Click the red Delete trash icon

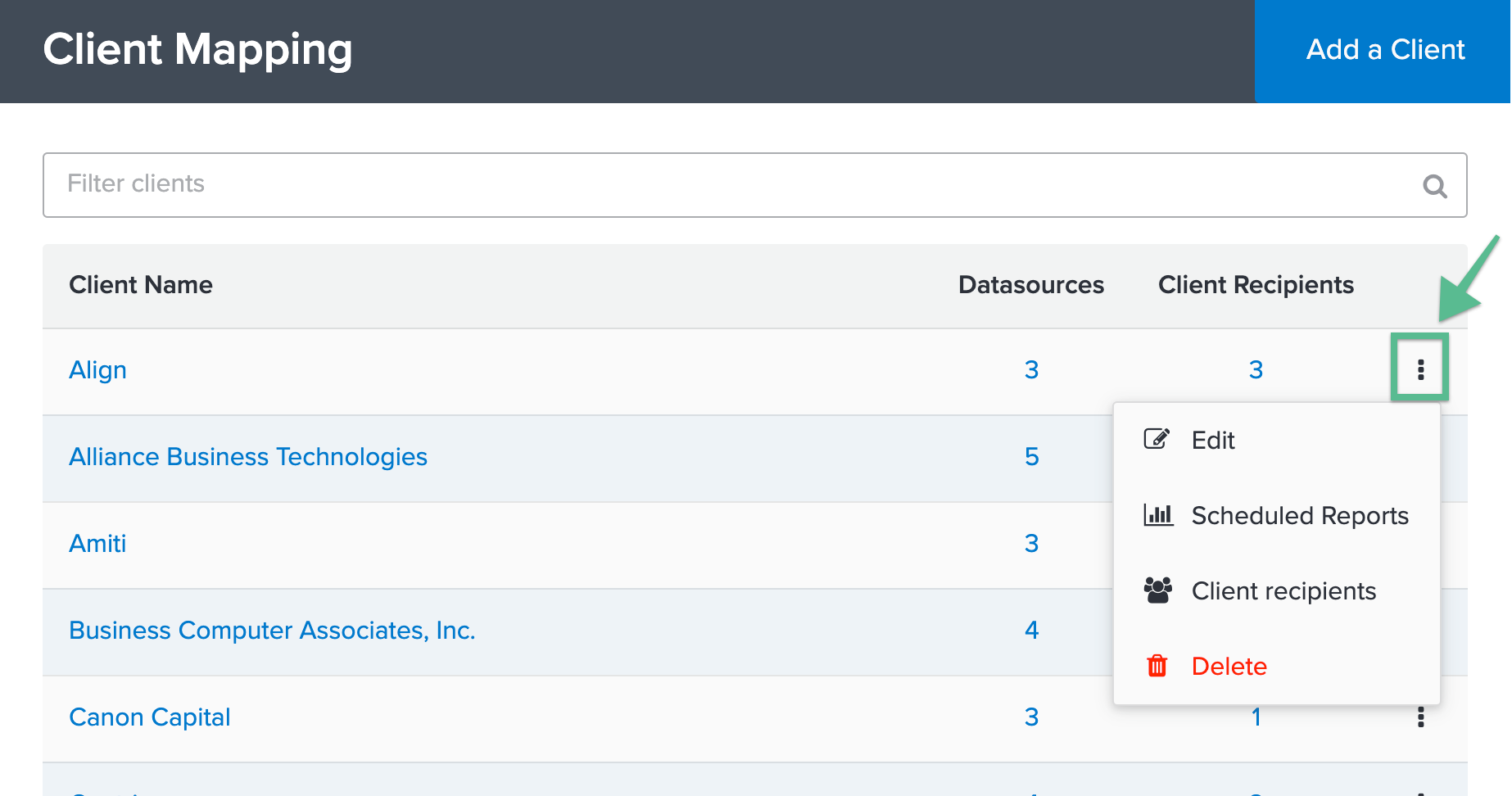pos(1157,666)
